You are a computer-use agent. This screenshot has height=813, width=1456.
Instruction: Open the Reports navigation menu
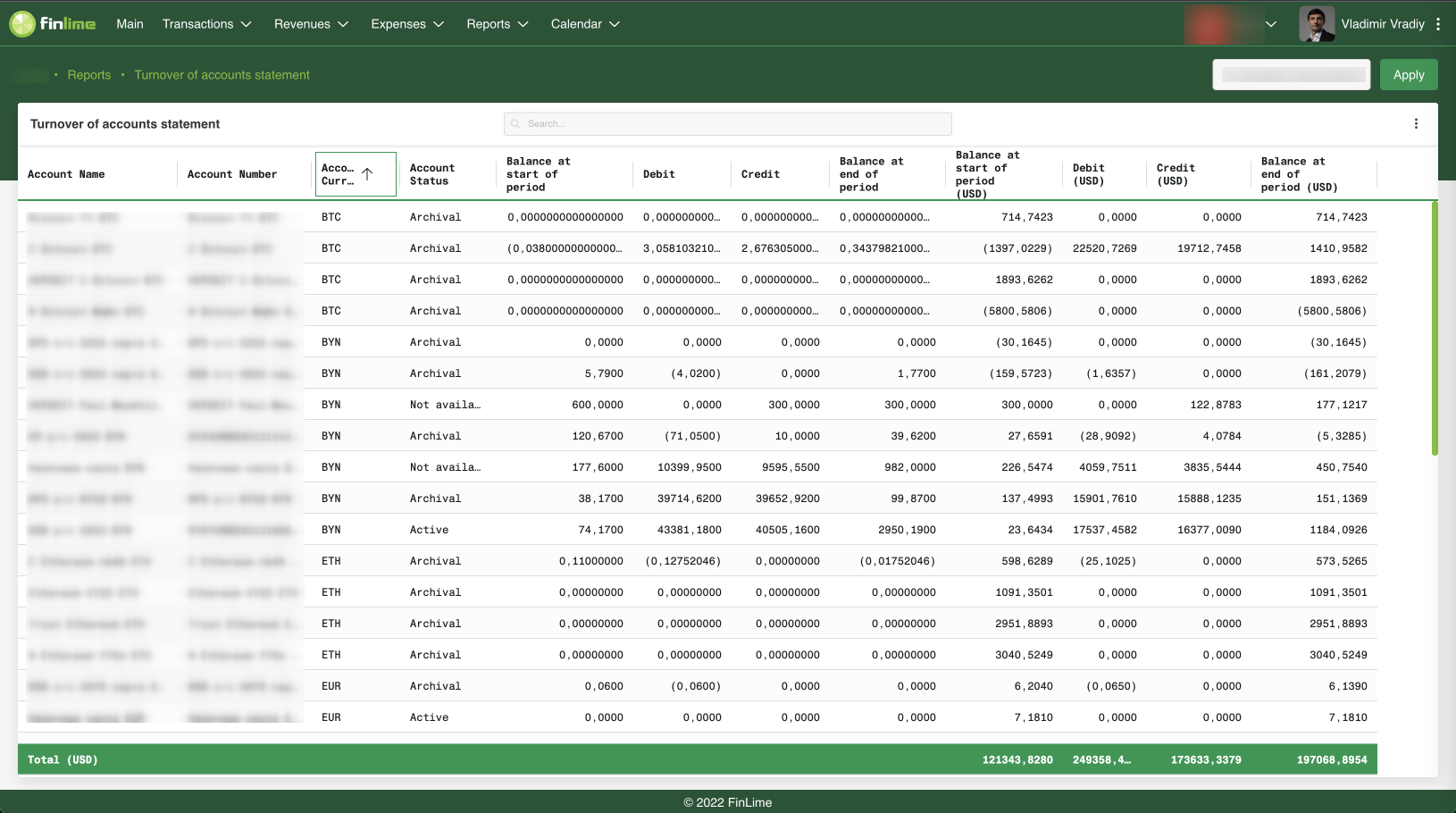(x=498, y=24)
